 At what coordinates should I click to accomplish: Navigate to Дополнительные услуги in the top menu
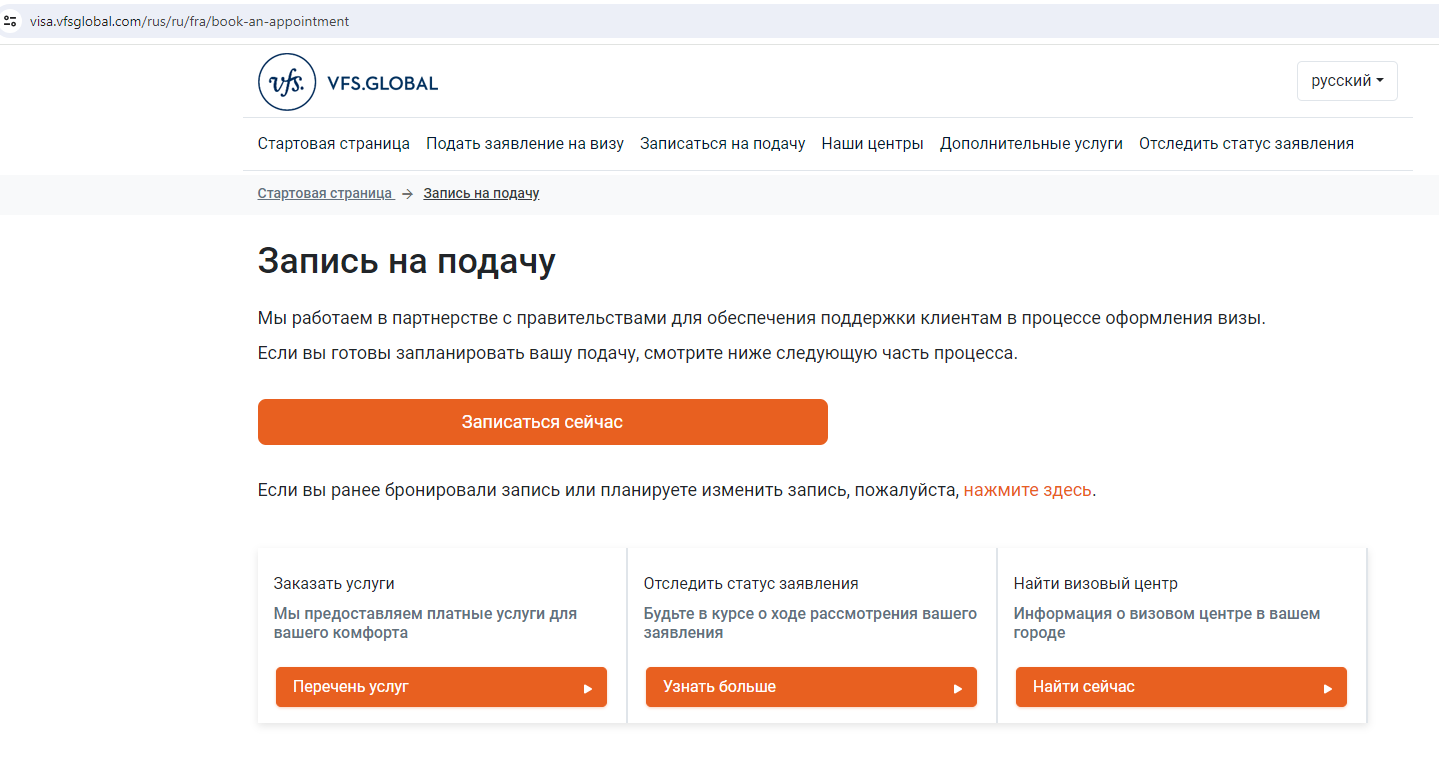[x=1031, y=143]
